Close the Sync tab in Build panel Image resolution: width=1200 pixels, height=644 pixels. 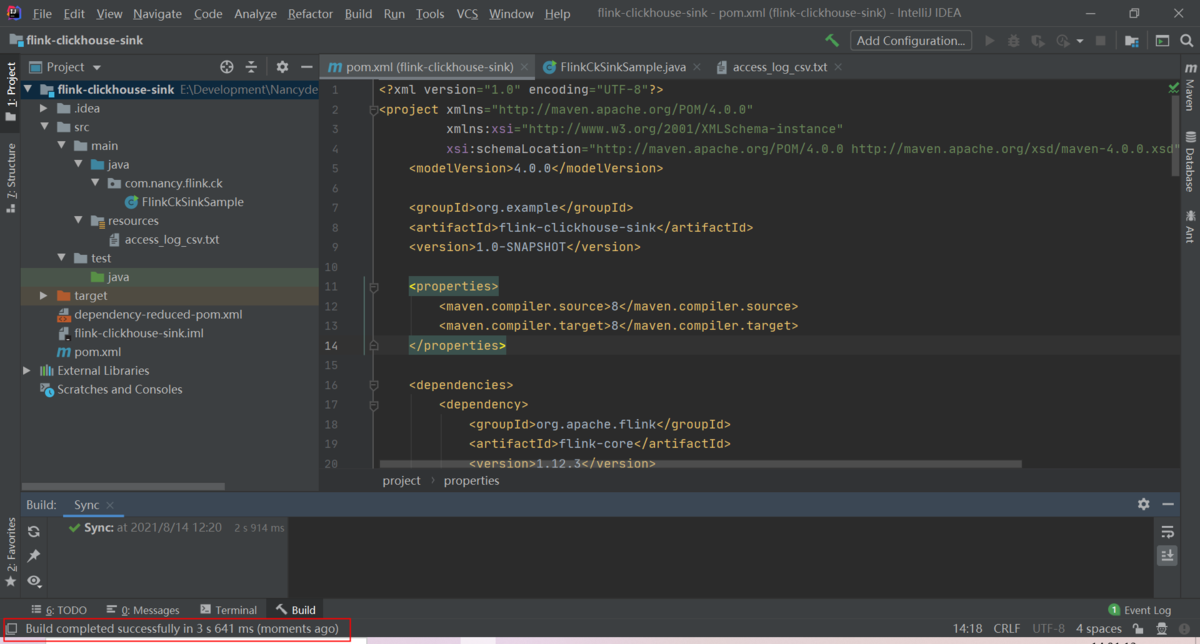point(110,506)
